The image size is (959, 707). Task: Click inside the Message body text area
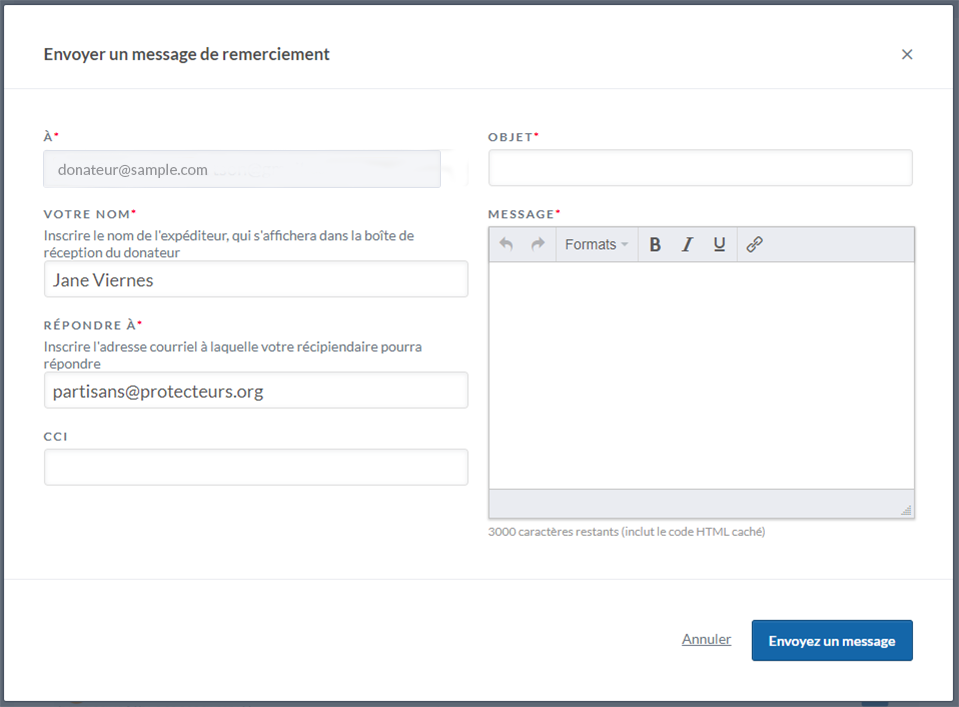[x=700, y=375]
